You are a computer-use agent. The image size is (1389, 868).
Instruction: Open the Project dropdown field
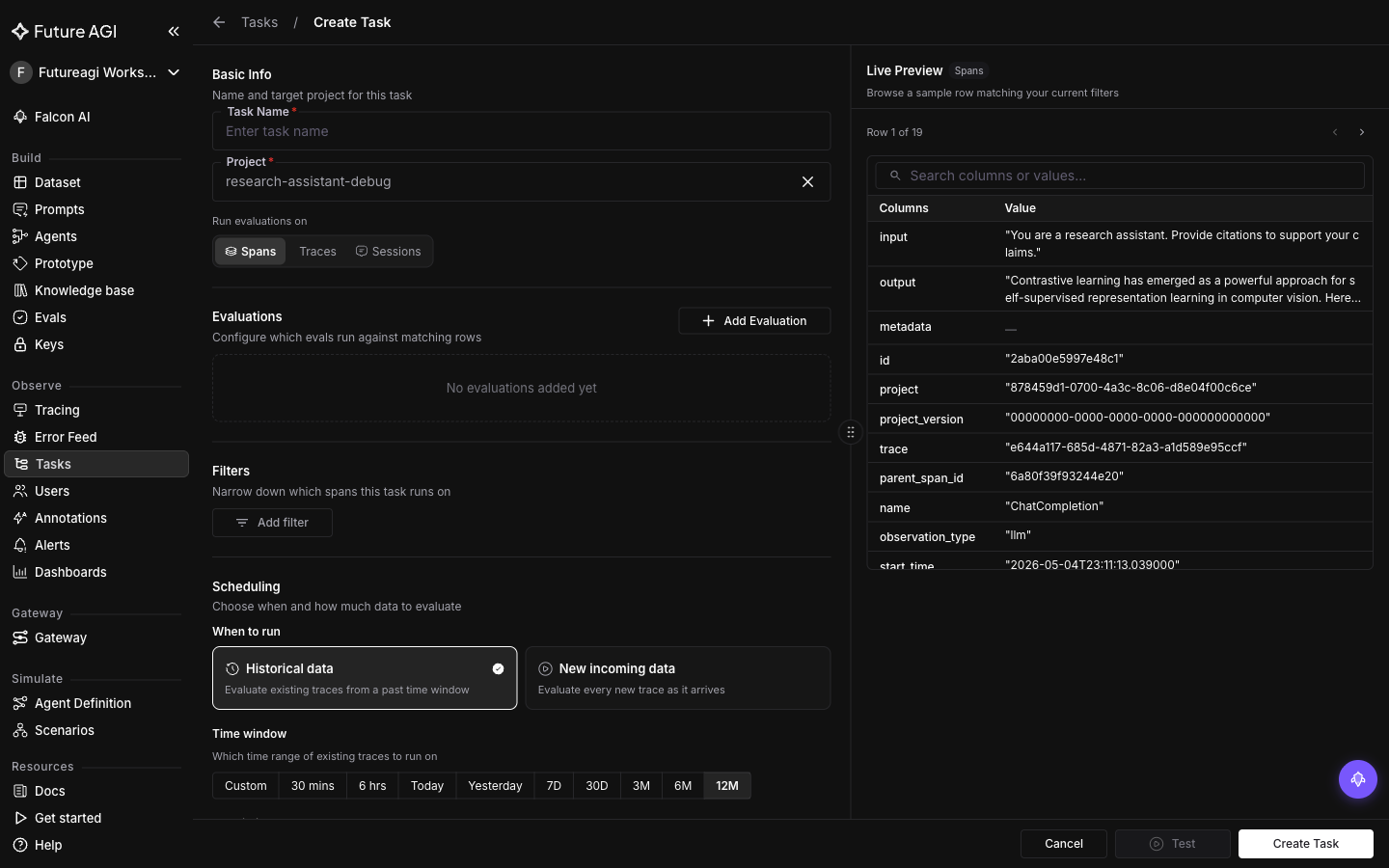click(521, 181)
